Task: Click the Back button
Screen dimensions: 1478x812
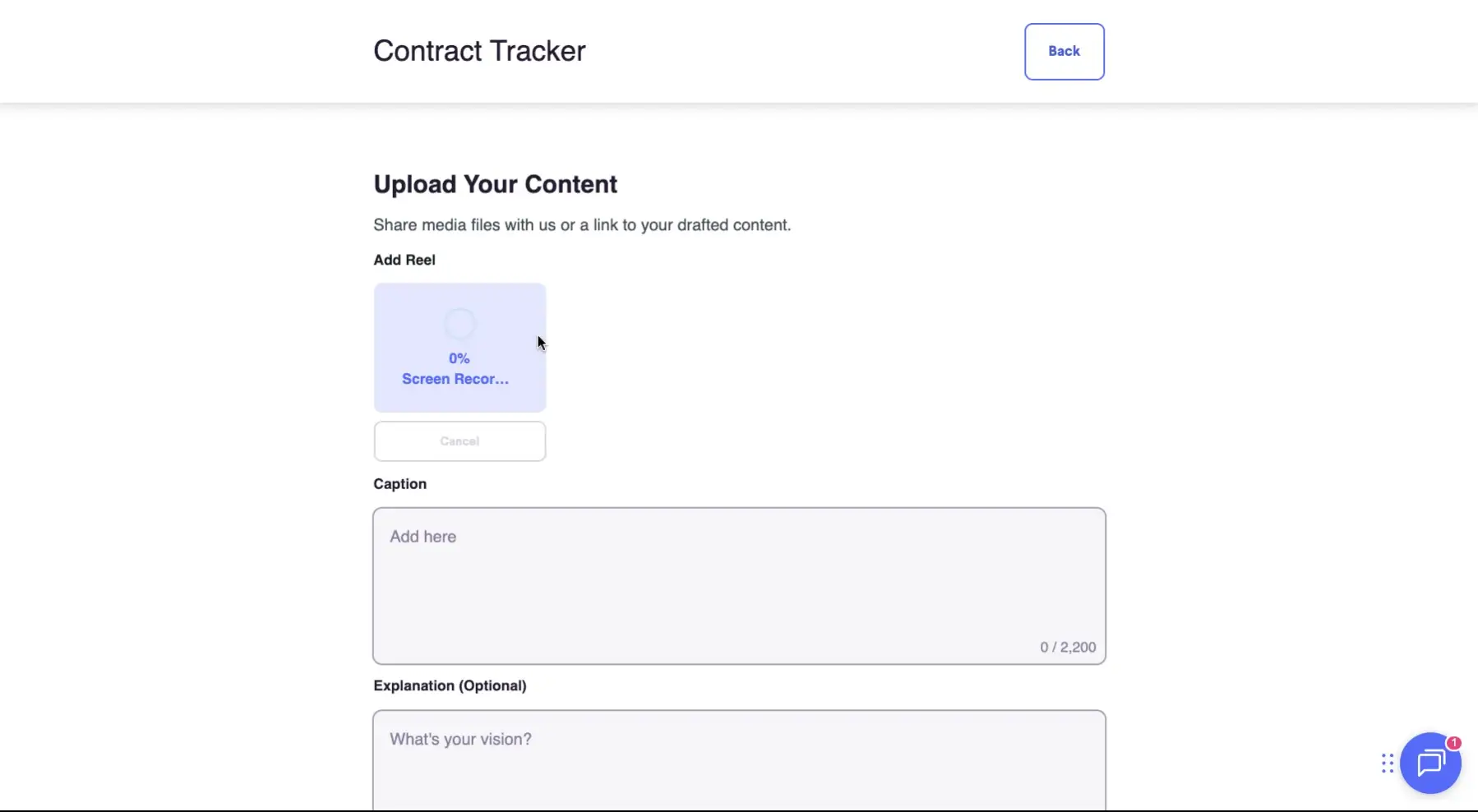Action: 1063,50
